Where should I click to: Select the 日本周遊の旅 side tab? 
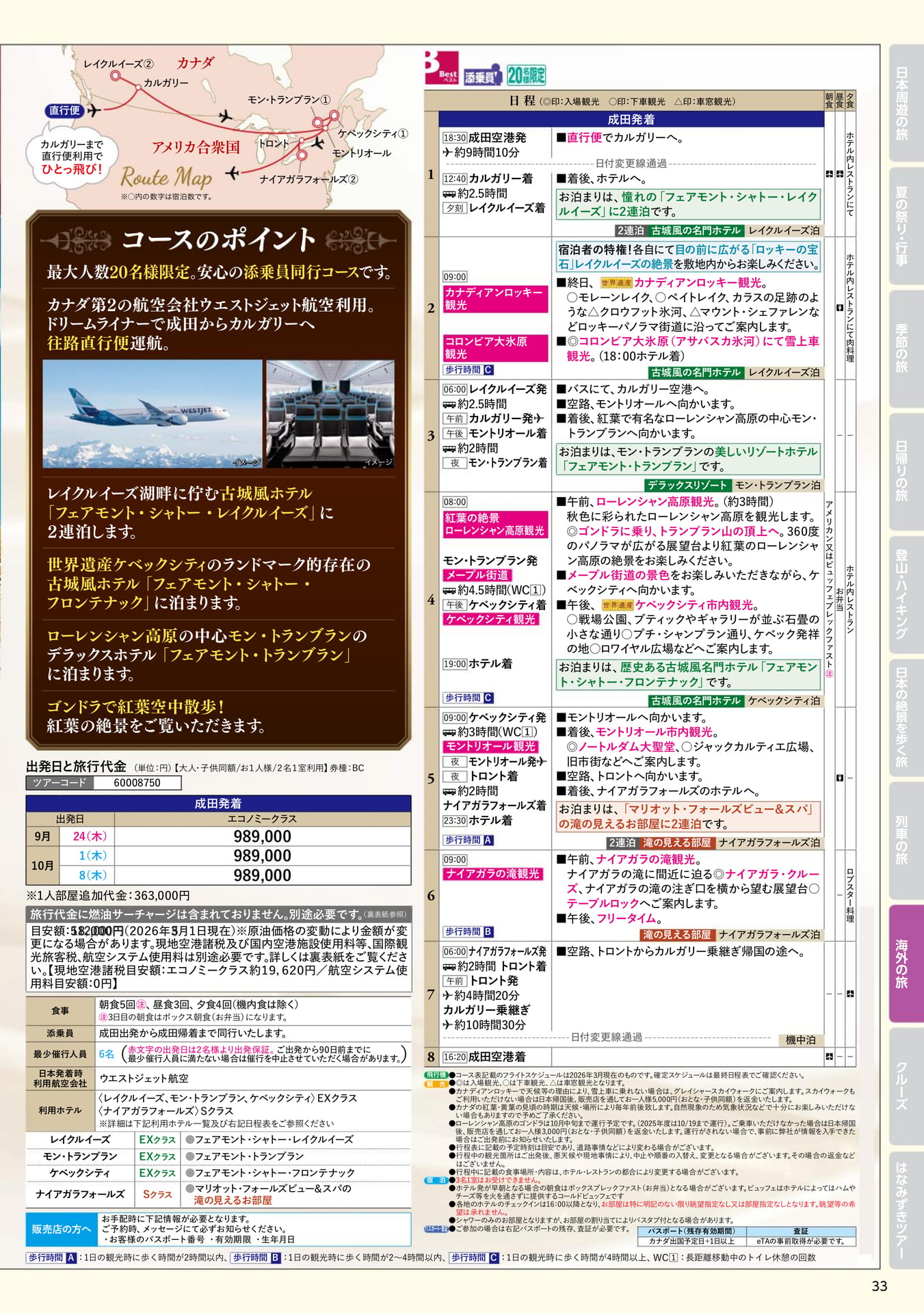click(x=905, y=103)
